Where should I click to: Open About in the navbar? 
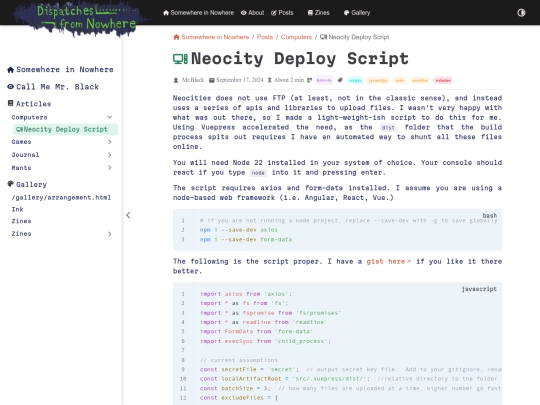(x=252, y=13)
